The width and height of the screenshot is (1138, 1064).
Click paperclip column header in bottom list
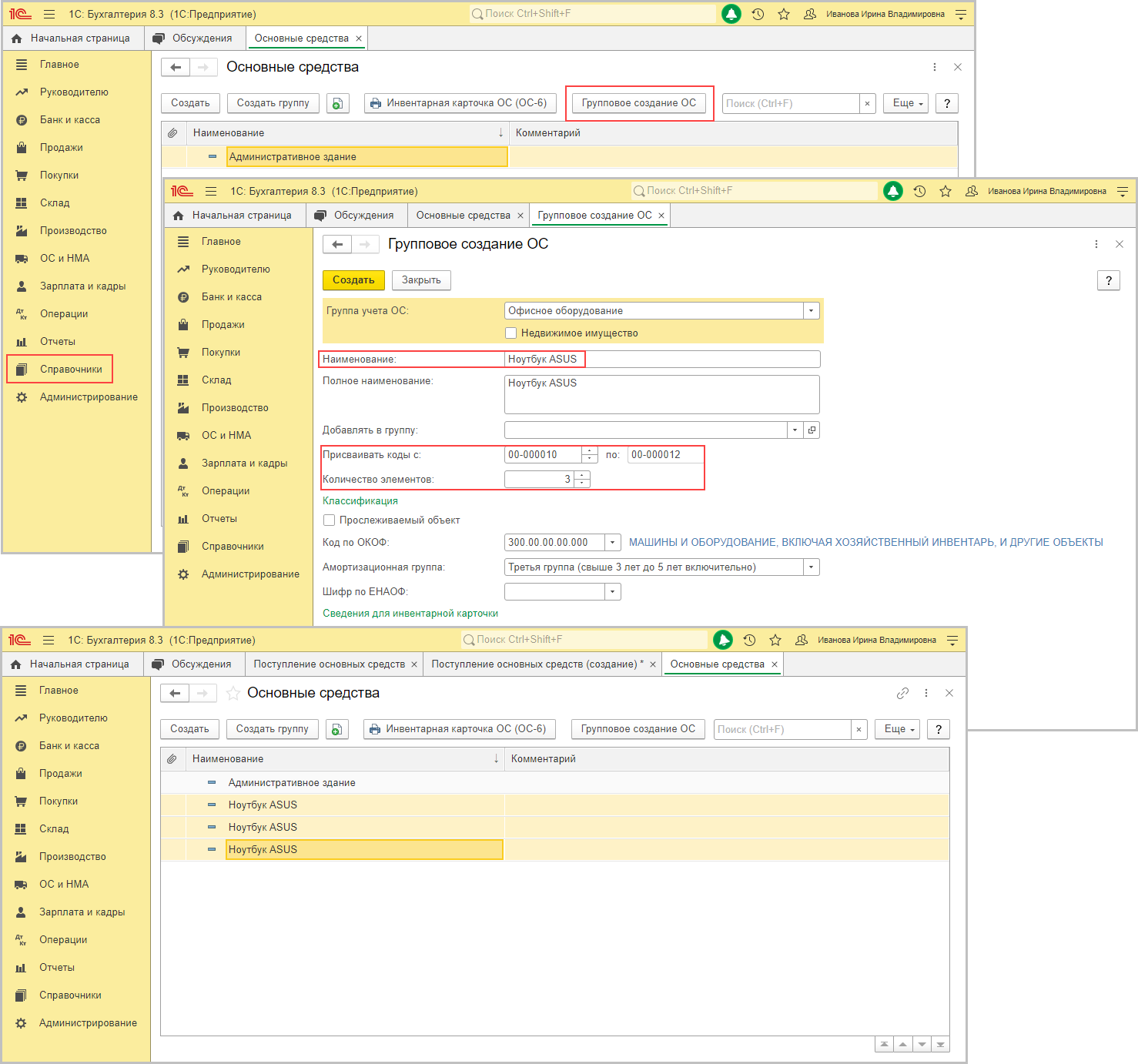pyautogui.click(x=172, y=759)
